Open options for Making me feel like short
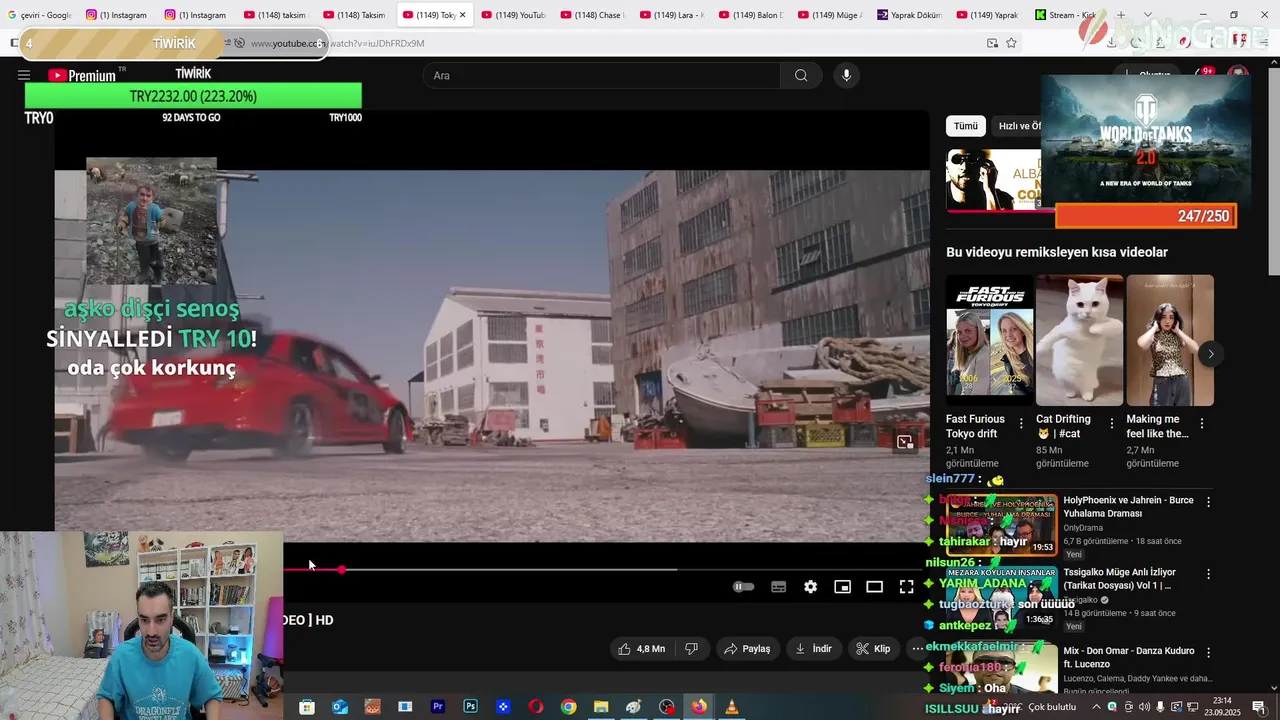 [1201, 424]
